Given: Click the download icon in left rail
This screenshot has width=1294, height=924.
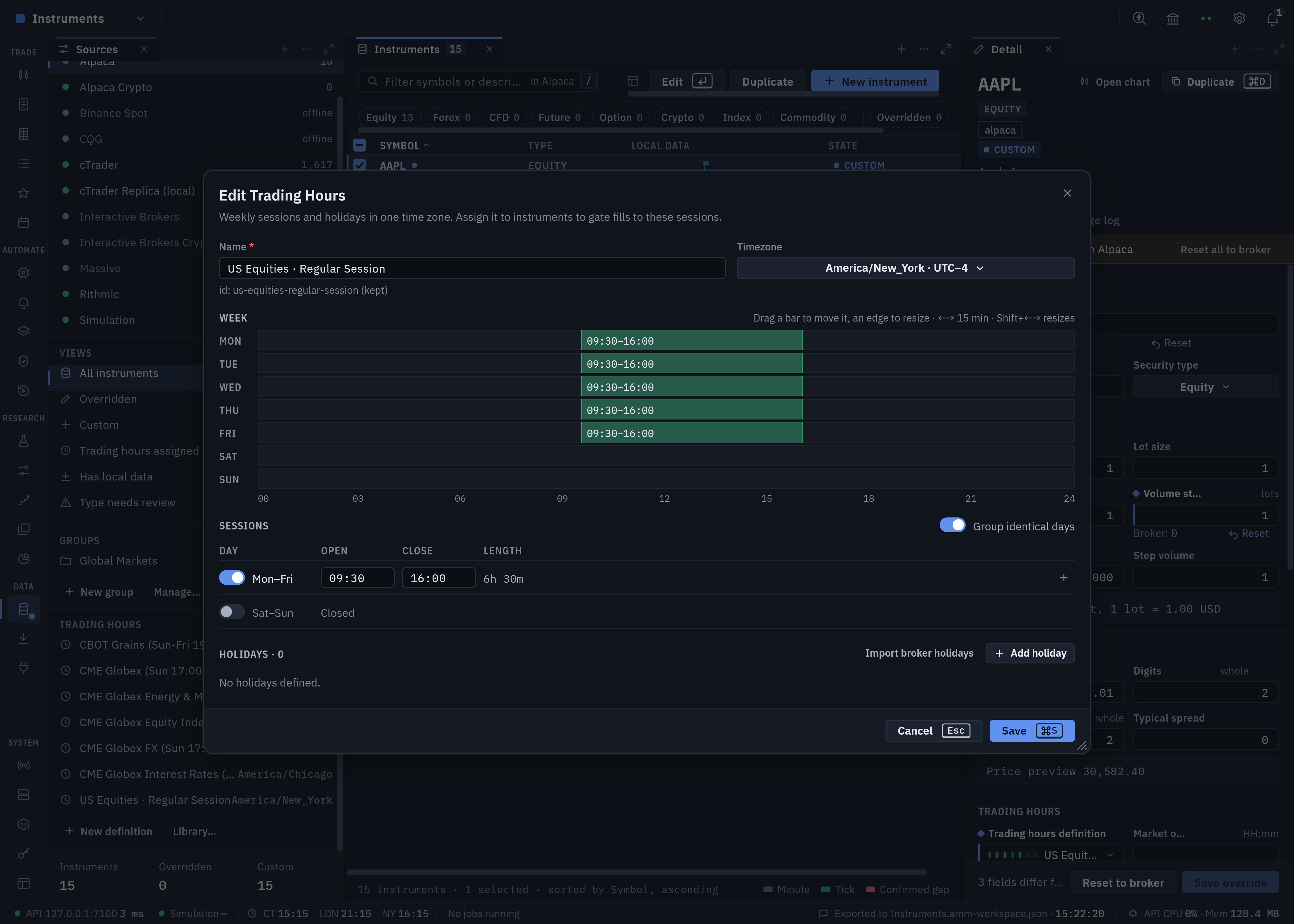Looking at the screenshot, I should (x=23, y=638).
